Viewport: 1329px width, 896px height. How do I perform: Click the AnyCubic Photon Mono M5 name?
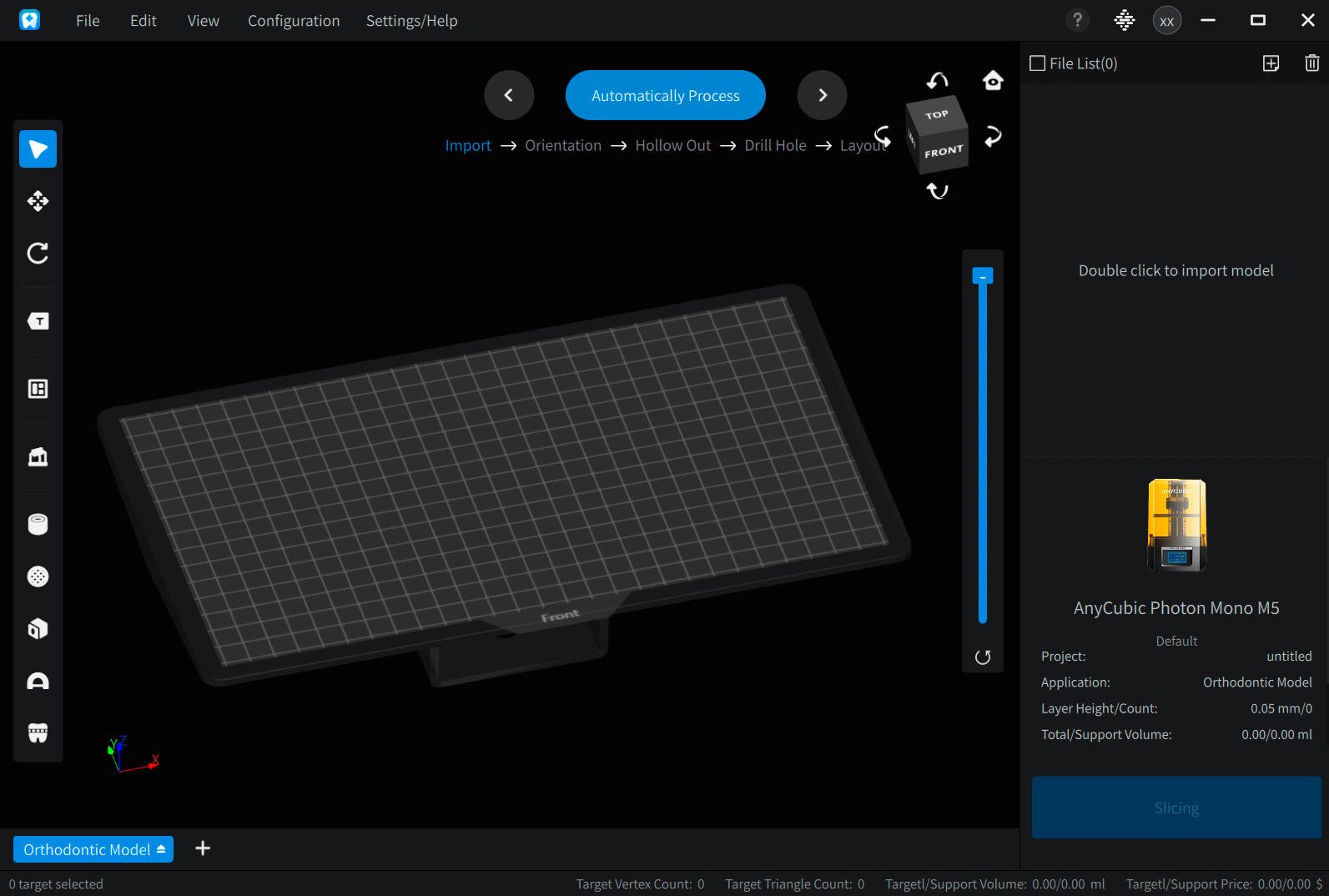click(x=1176, y=608)
